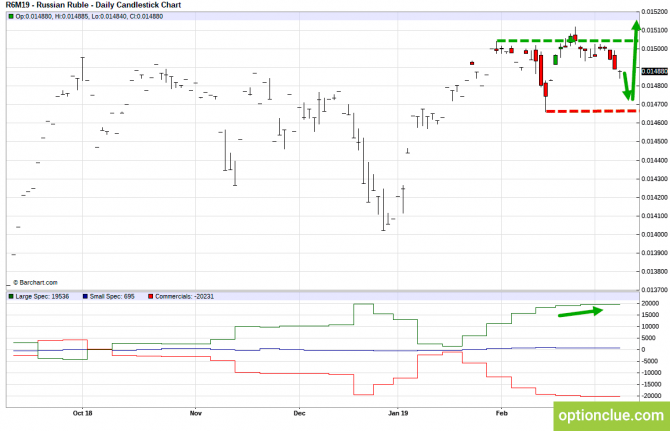Click the 0.014100 price axis label
Screen dimensions: 670x431
click(x=655, y=216)
